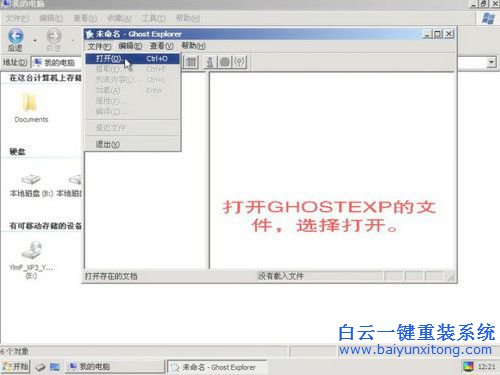This screenshot has height=375, width=500.
Task: Open the 编辑(E) menu in 我的电脑 window
Action: coord(51,18)
